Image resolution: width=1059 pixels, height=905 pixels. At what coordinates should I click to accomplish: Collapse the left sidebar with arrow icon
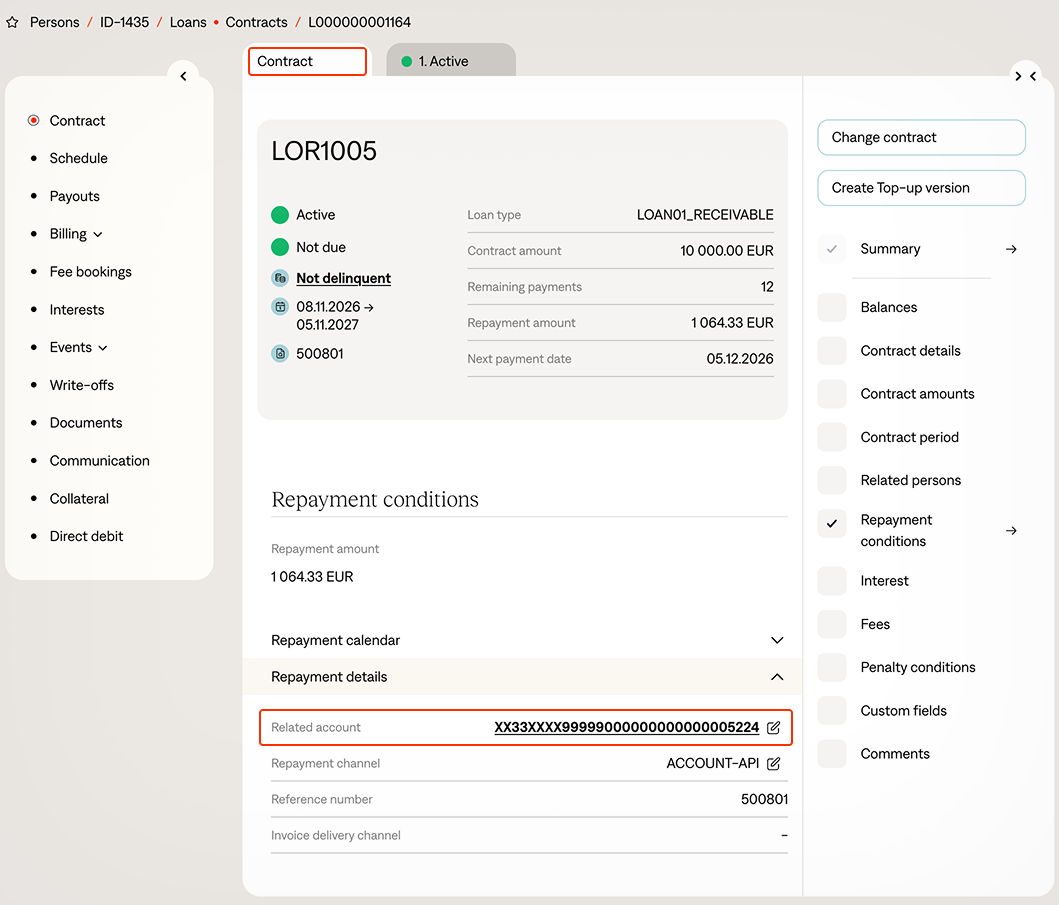click(183, 77)
